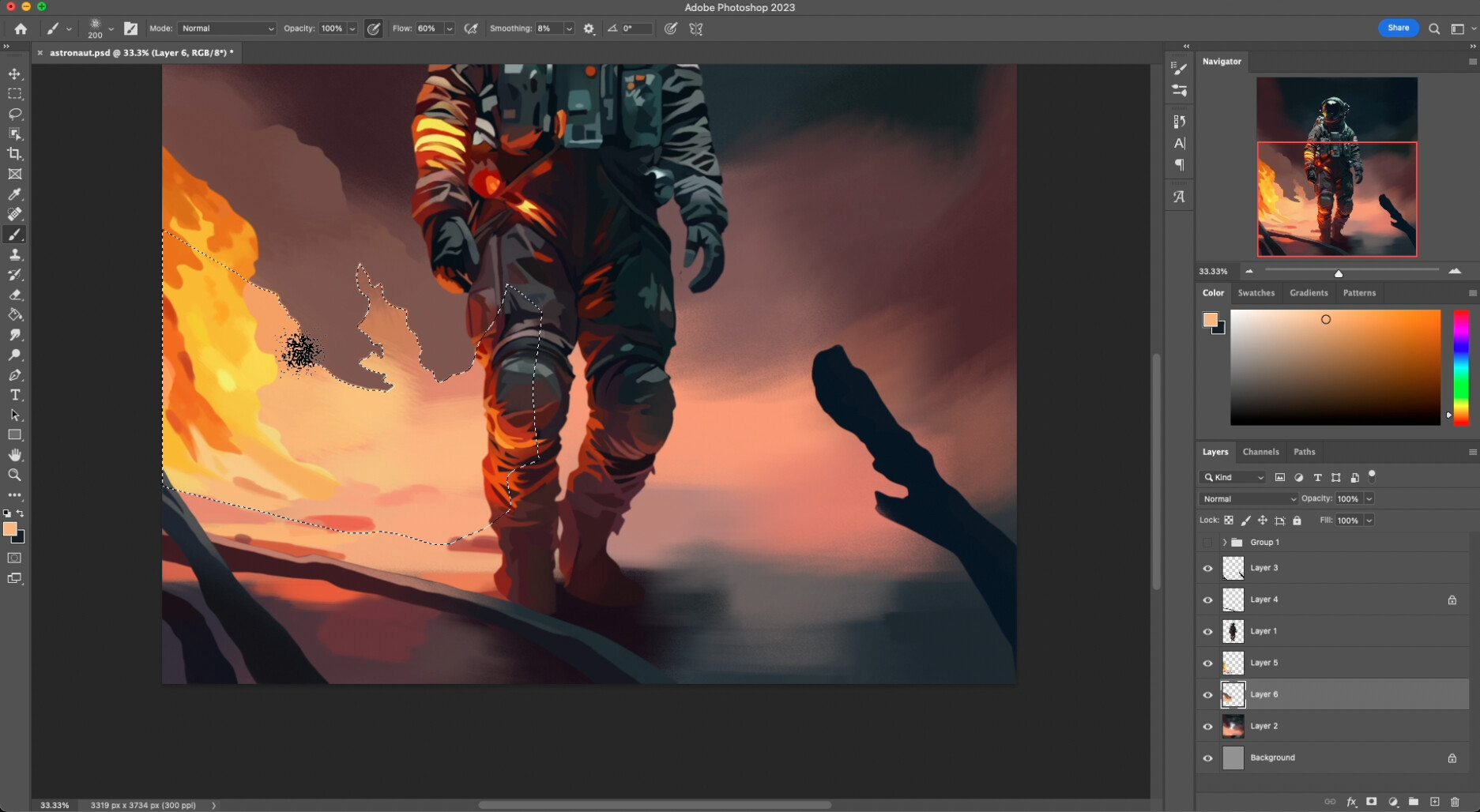Open the Swatches tab
Image resolution: width=1480 pixels, height=812 pixels.
point(1256,292)
